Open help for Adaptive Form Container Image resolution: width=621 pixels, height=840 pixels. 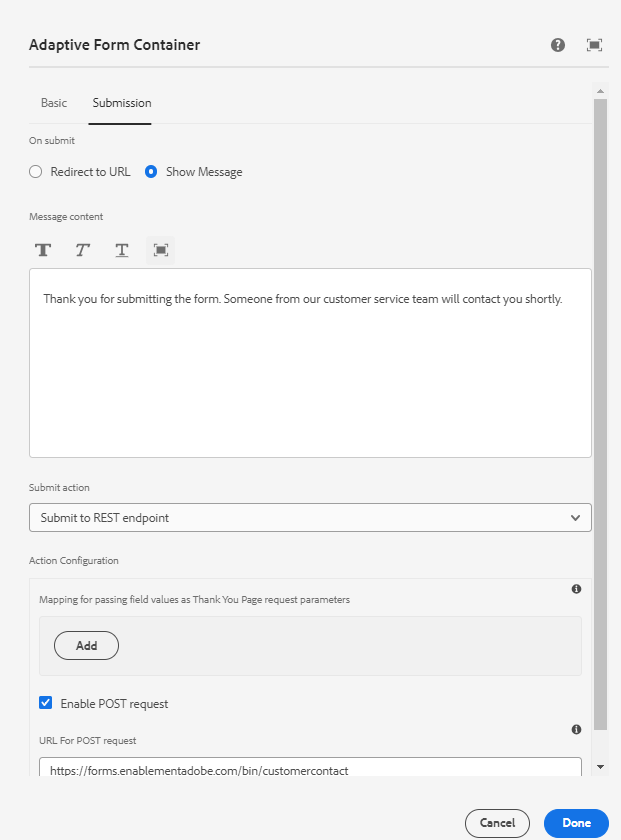point(557,45)
